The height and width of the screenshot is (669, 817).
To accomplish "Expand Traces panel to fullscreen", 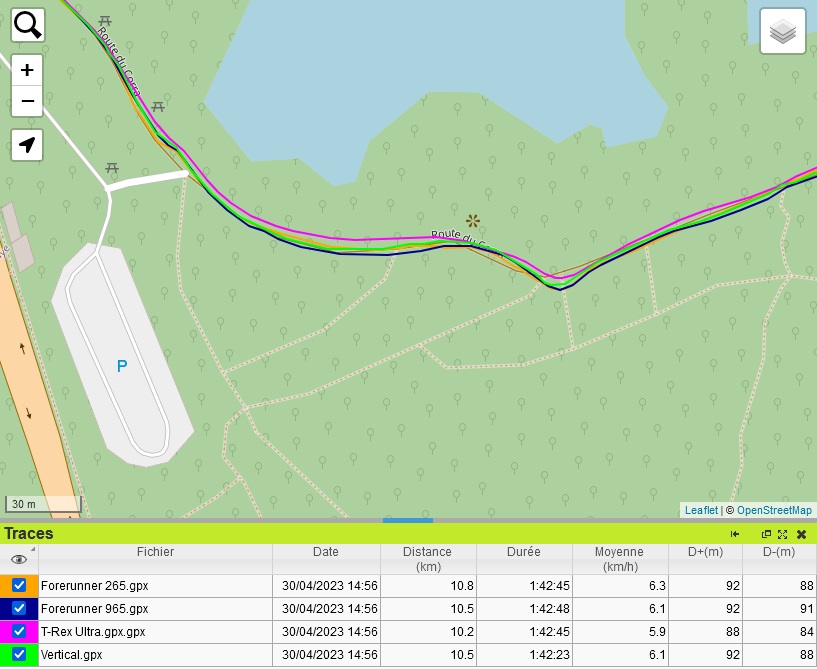I will (x=782, y=534).
